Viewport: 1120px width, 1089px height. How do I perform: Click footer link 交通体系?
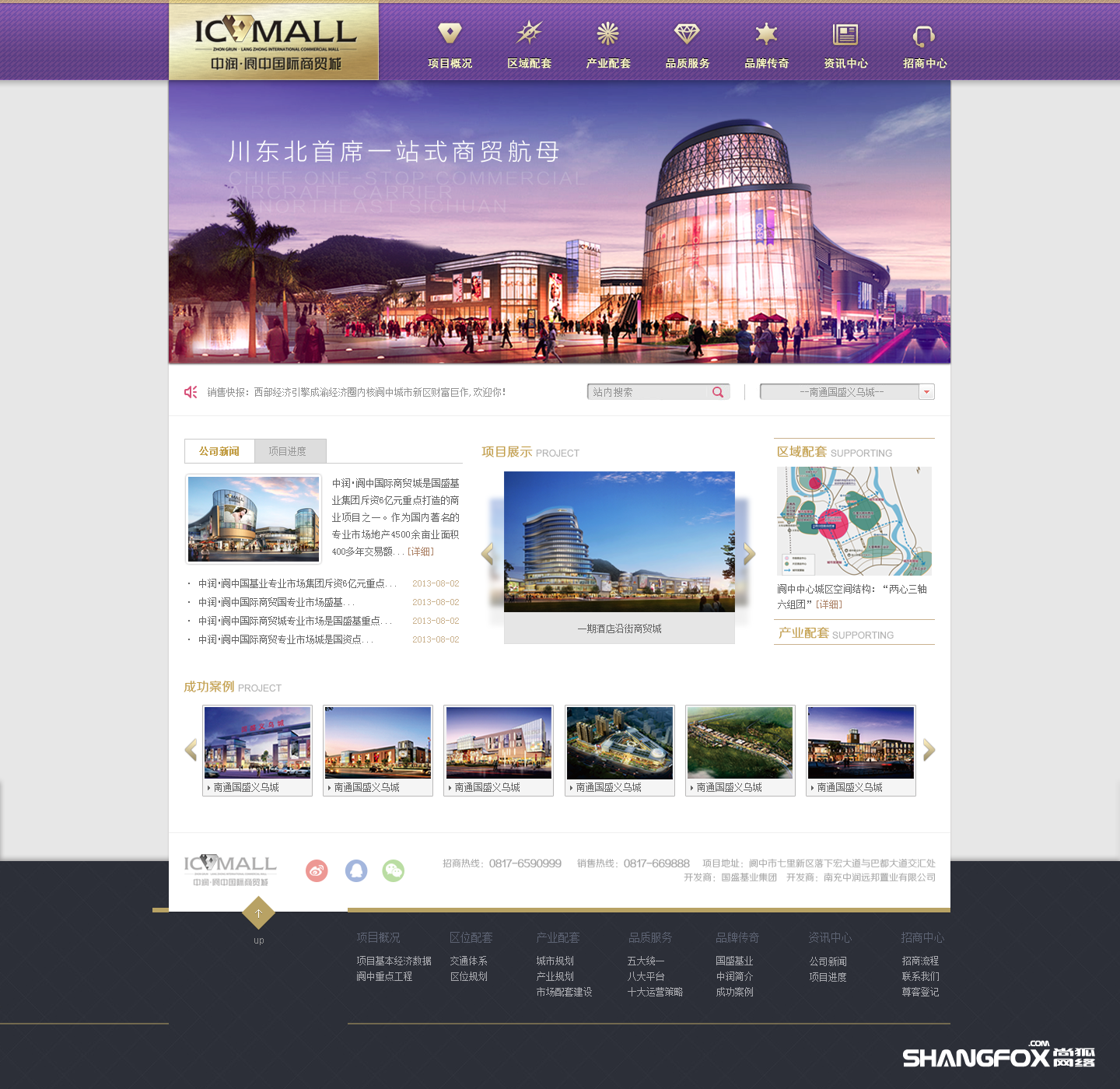(469, 961)
